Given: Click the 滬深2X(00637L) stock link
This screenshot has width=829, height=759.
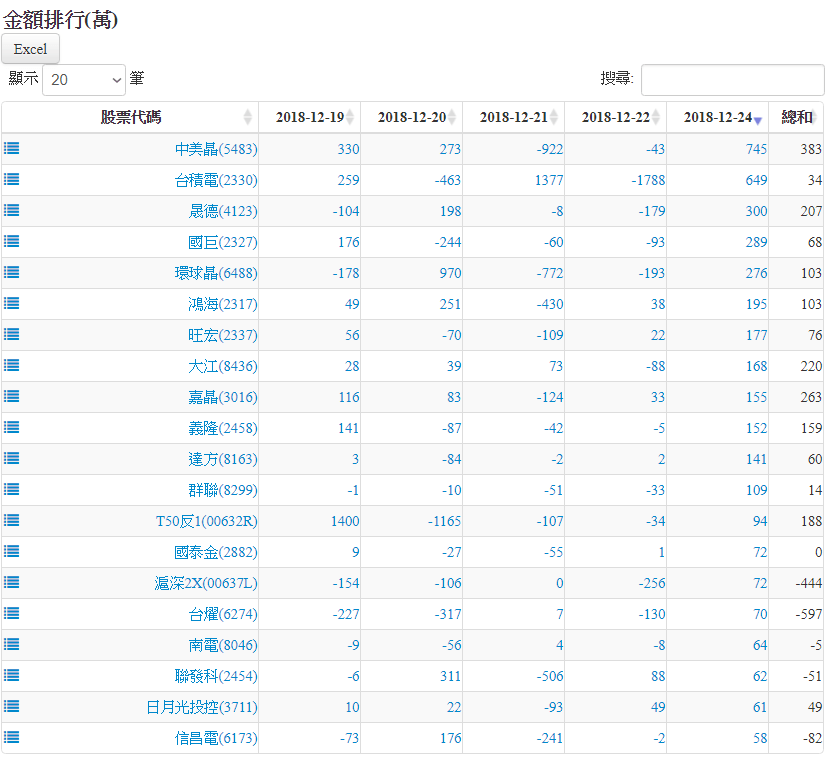Looking at the screenshot, I should [x=205, y=583].
